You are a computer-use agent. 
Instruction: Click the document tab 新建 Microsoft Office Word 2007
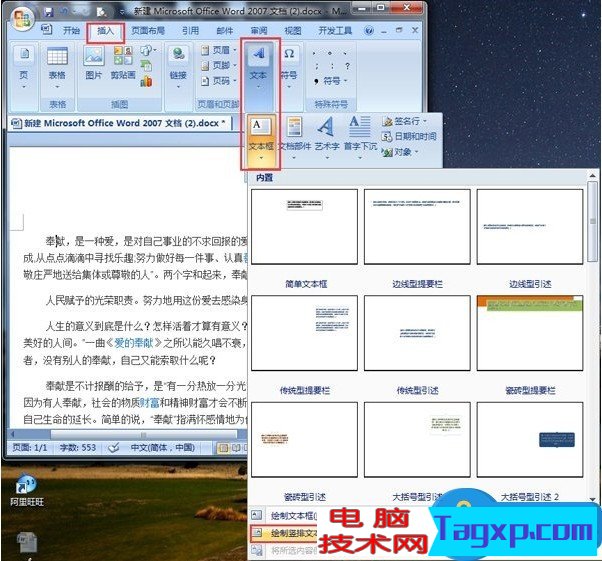click(x=119, y=123)
